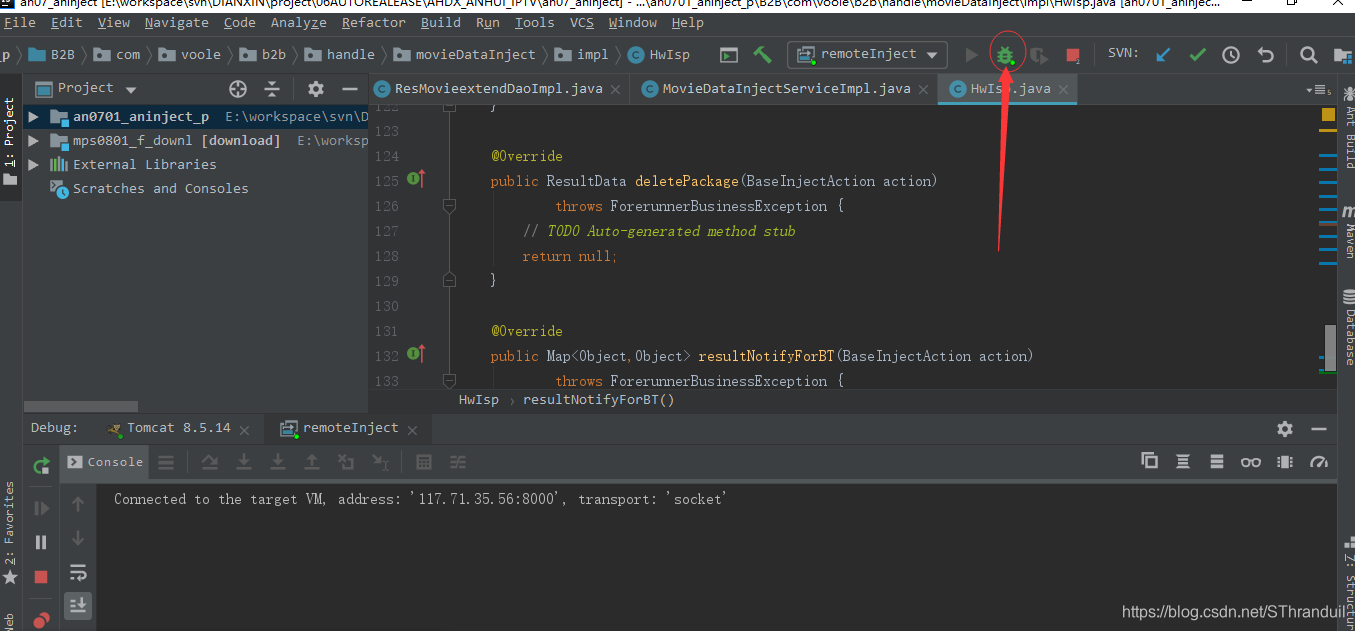Open the Refactor menu

click(374, 23)
